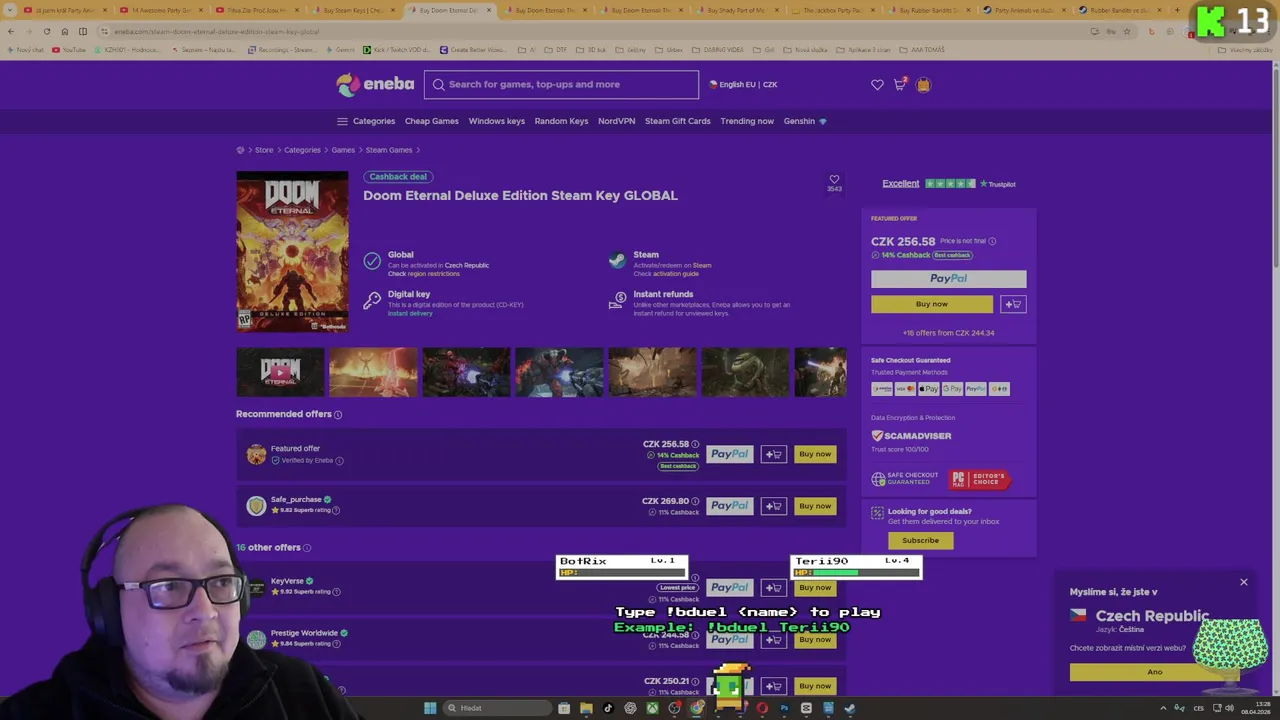Click Prestige Worldwide seller avatar
Screen dimensions: 1280x720
[x=256, y=639]
